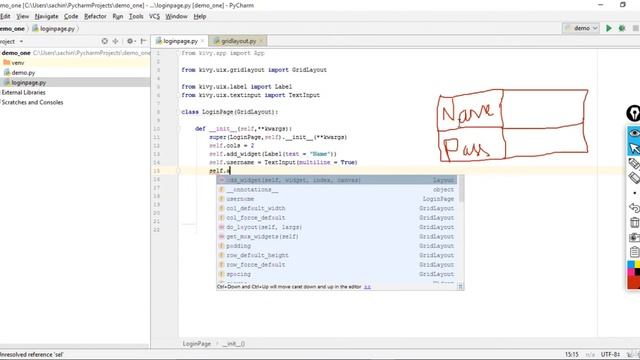Run the demo configuration with green play
This screenshot has height=360, width=640.
[x=609, y=28]
